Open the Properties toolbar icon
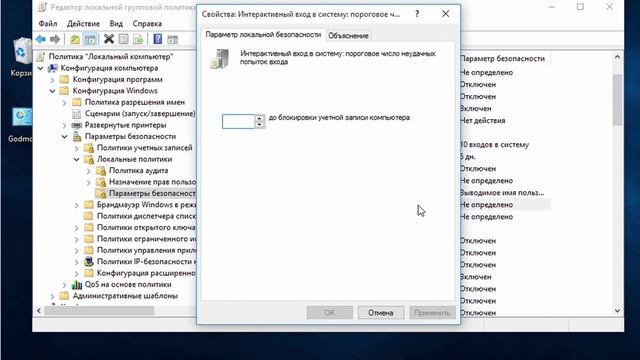The image size is (640, 360). pyautogui.click(x=123, y=39)
